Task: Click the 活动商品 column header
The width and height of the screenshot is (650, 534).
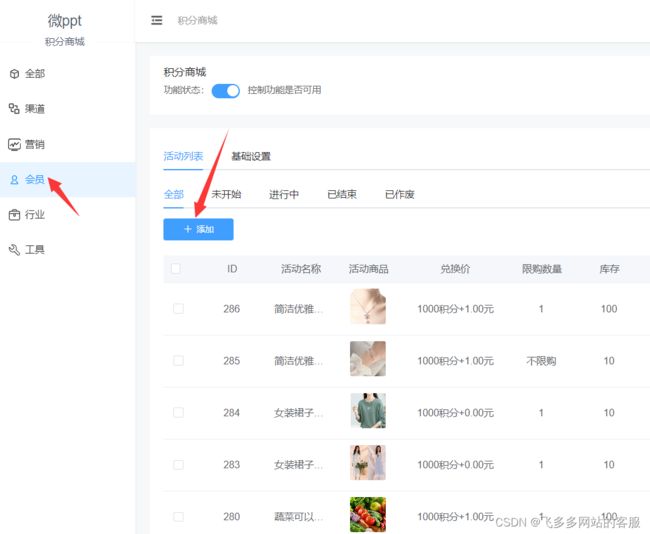Action: [369, 269]
